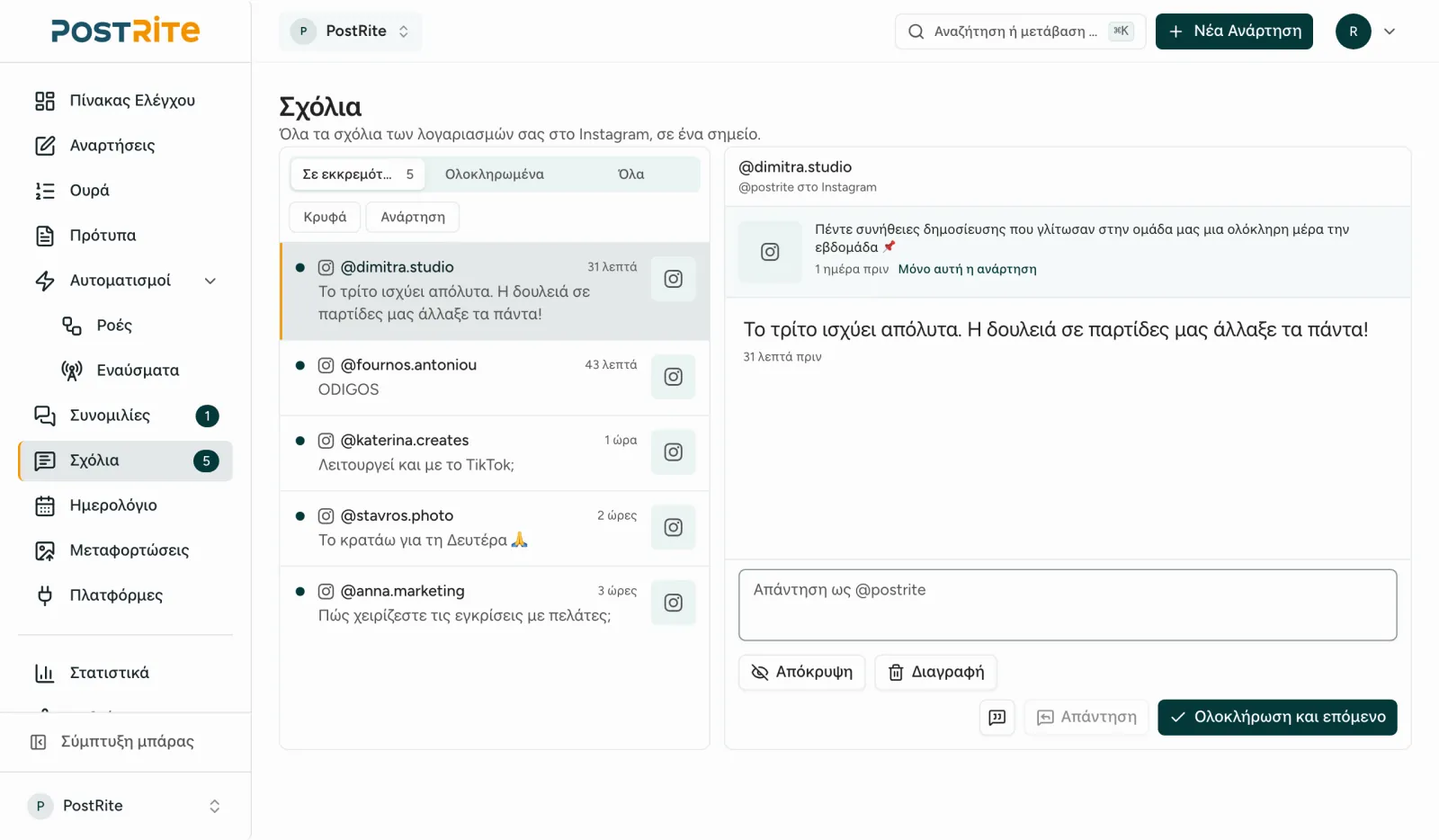Click Ολοκλήρωση και επόμενο button
This screenshot has width=1439, height=840.
(1277, 717)
